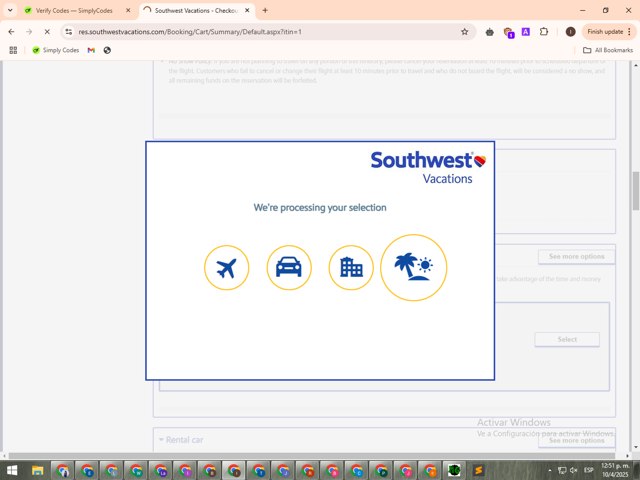Click the volume icon in system tray
This screenshot has height=480, width=640.
coord(573,471)
